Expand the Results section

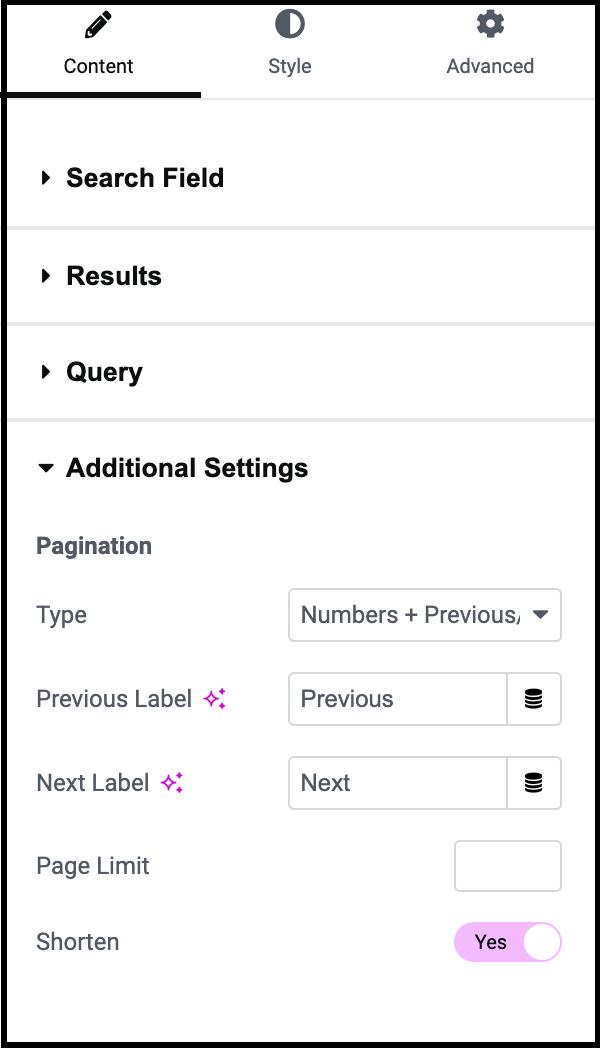coord(300,276)
